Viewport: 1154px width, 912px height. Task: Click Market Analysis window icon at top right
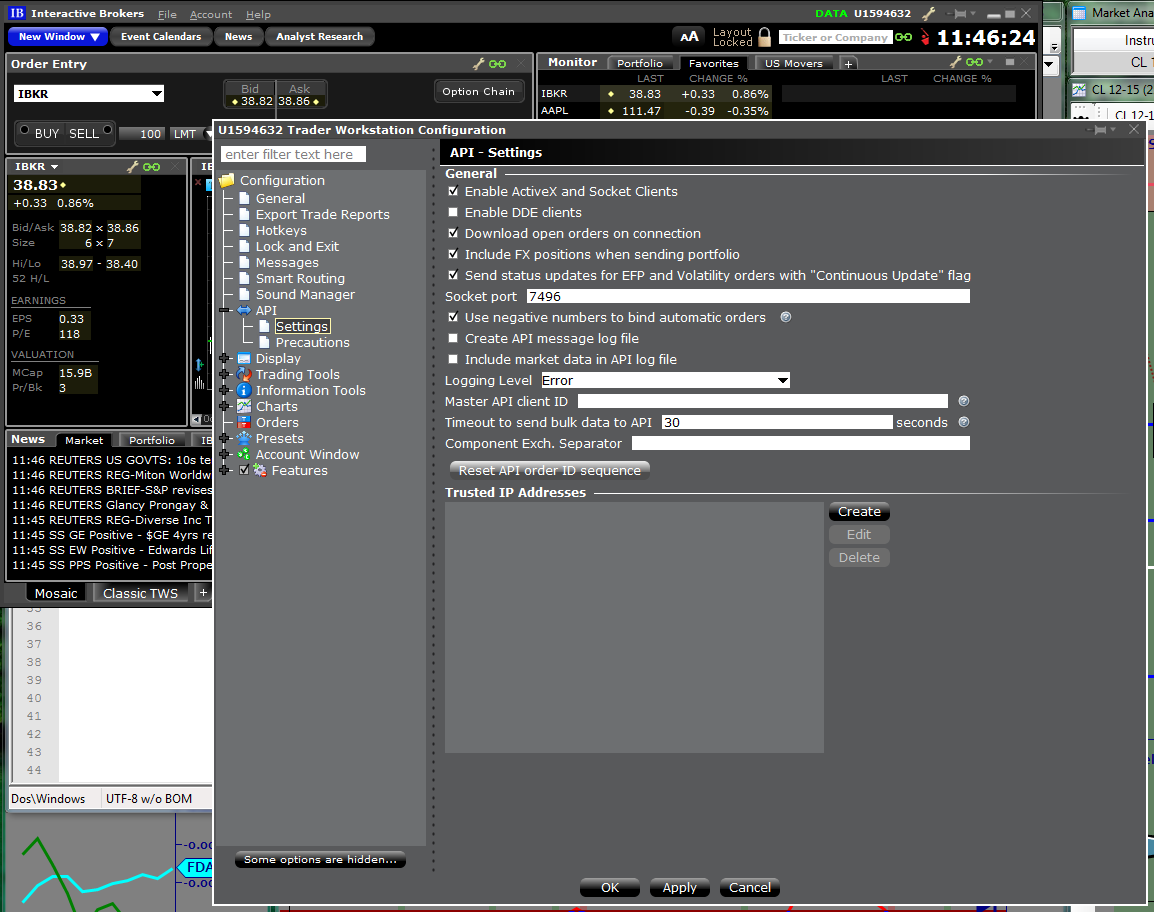click(1079, 13)
